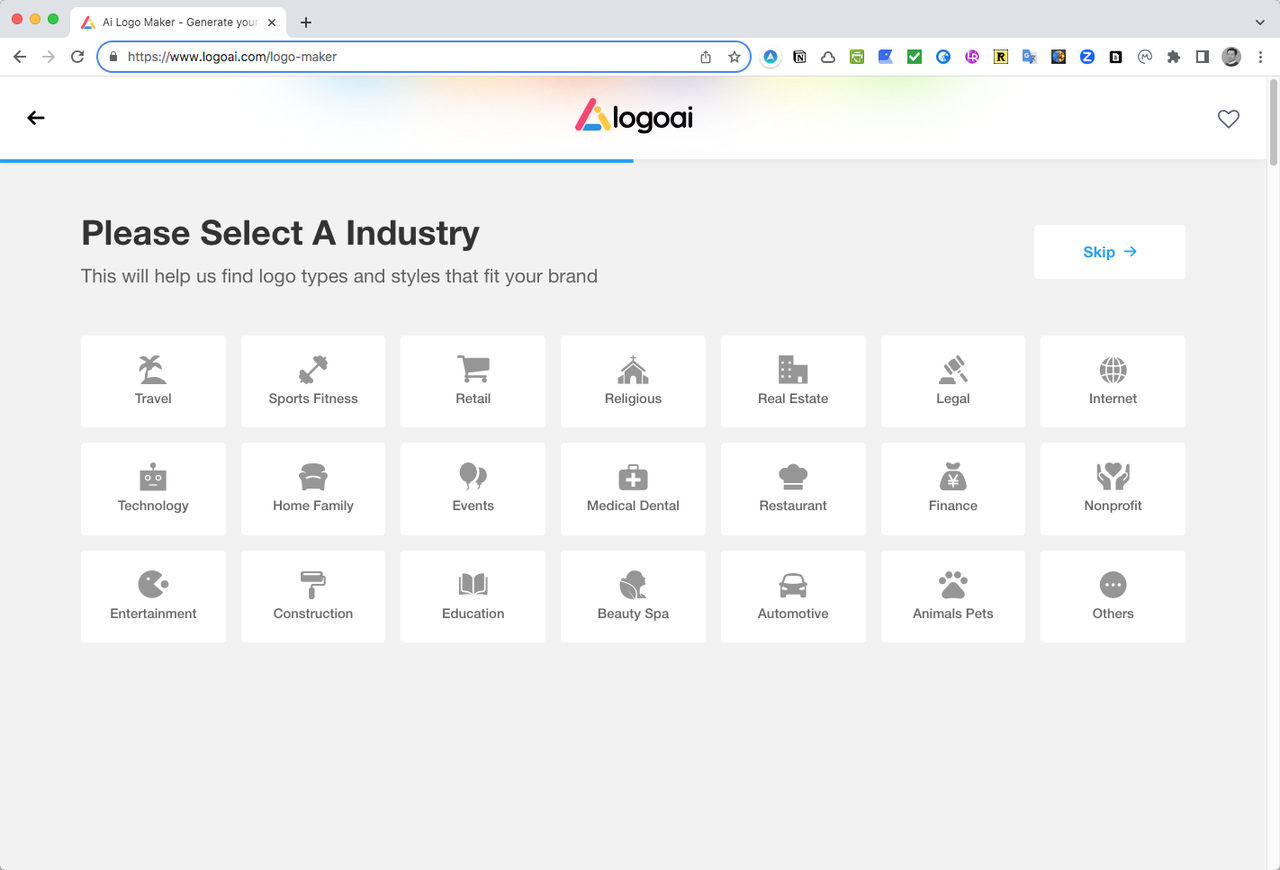The image size is (1280, 870).
Task: Reload the current page
Action: coord(77,57)
